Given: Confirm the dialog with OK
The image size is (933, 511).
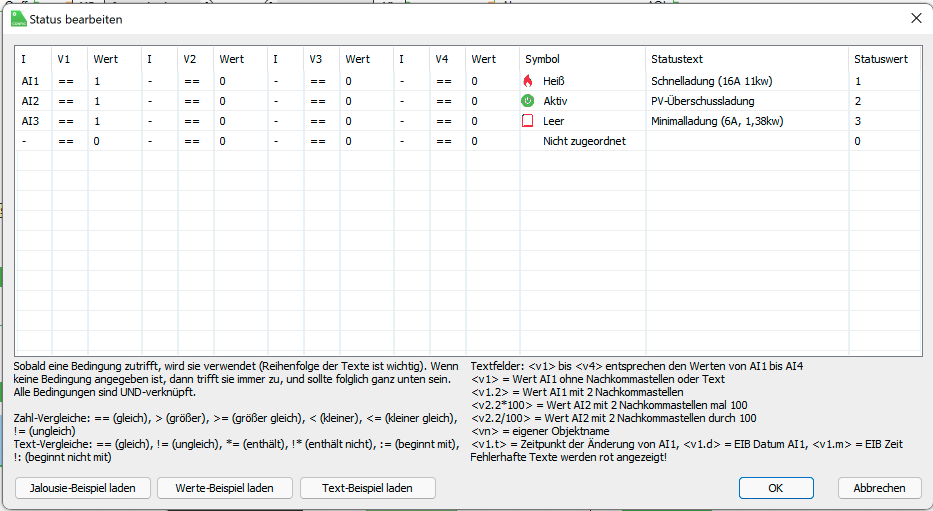Looking at the screenshot, I should pyautogui.click(x=776, y=488).
